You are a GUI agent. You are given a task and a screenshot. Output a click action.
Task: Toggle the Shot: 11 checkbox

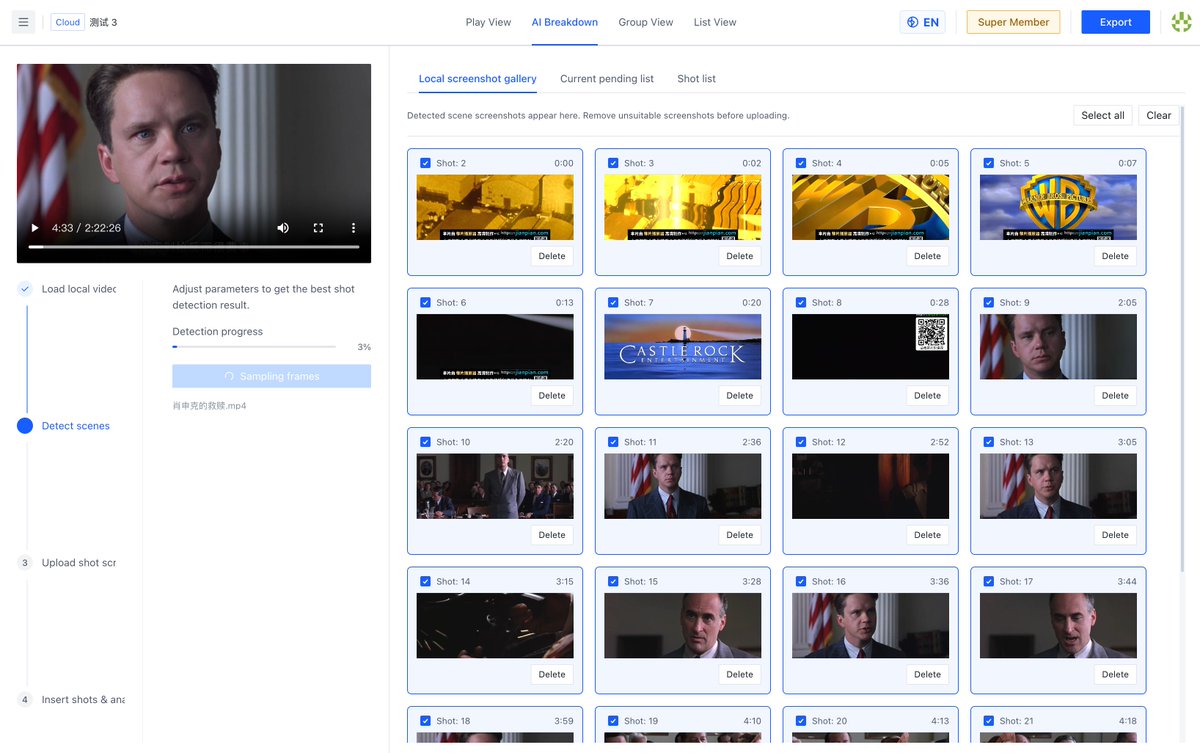tap(613, 442)
